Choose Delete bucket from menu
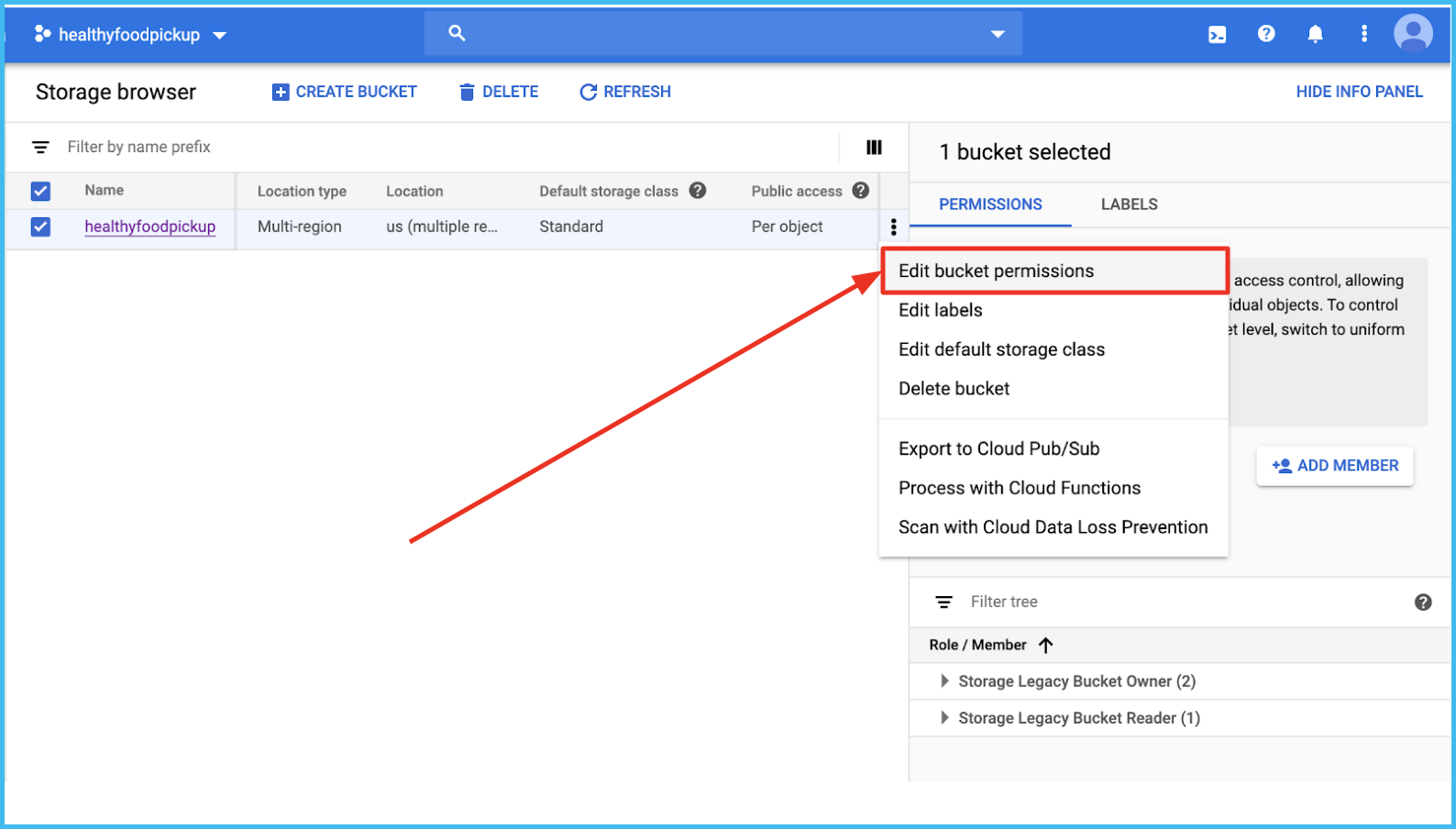 (x=1053, y=389)
